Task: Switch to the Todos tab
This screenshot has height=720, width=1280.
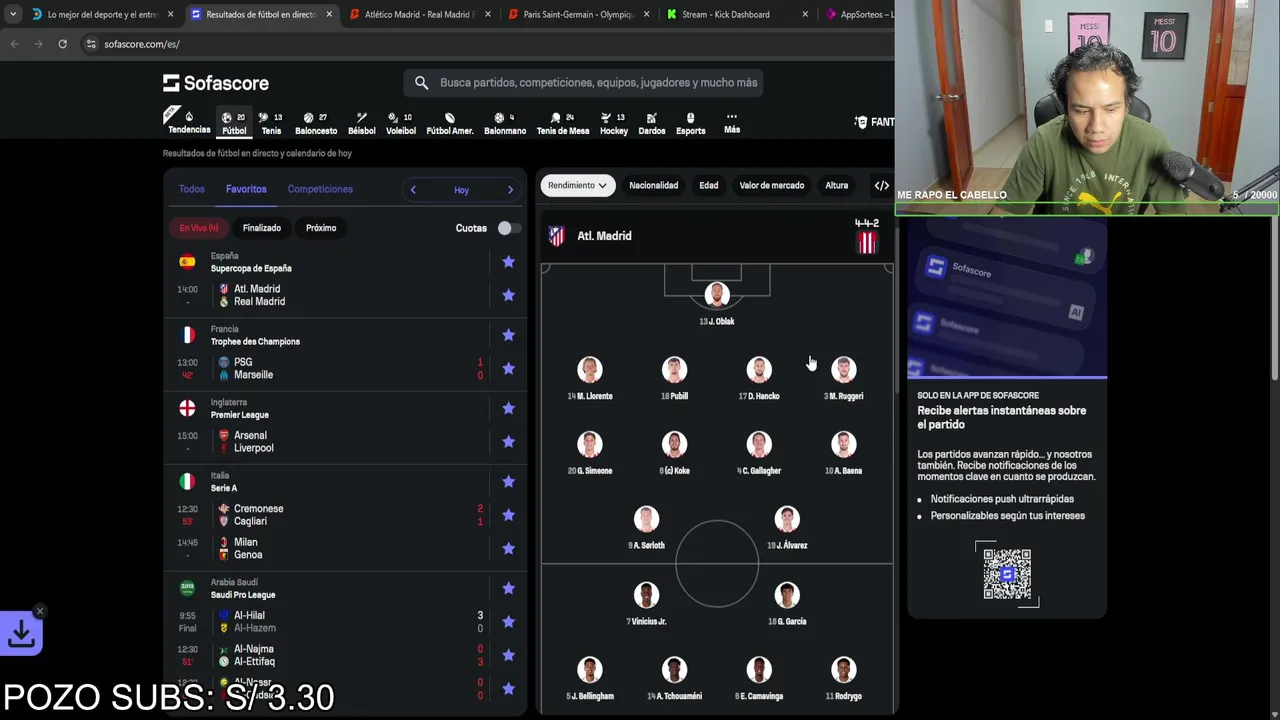Action: pyautogui.click(x=191, y=189)
